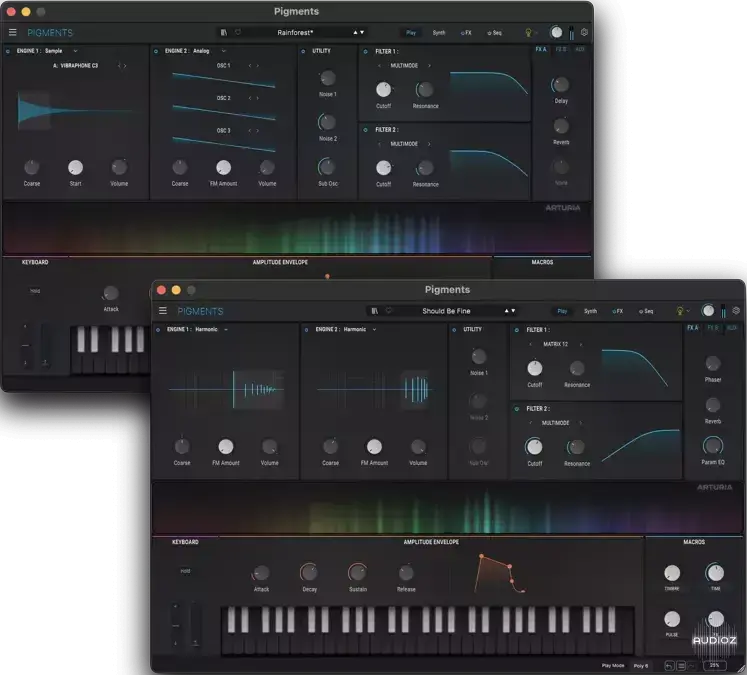Click amplitude envelope Decay knob
The image size is (747, 675).
(x=309, y=573)
